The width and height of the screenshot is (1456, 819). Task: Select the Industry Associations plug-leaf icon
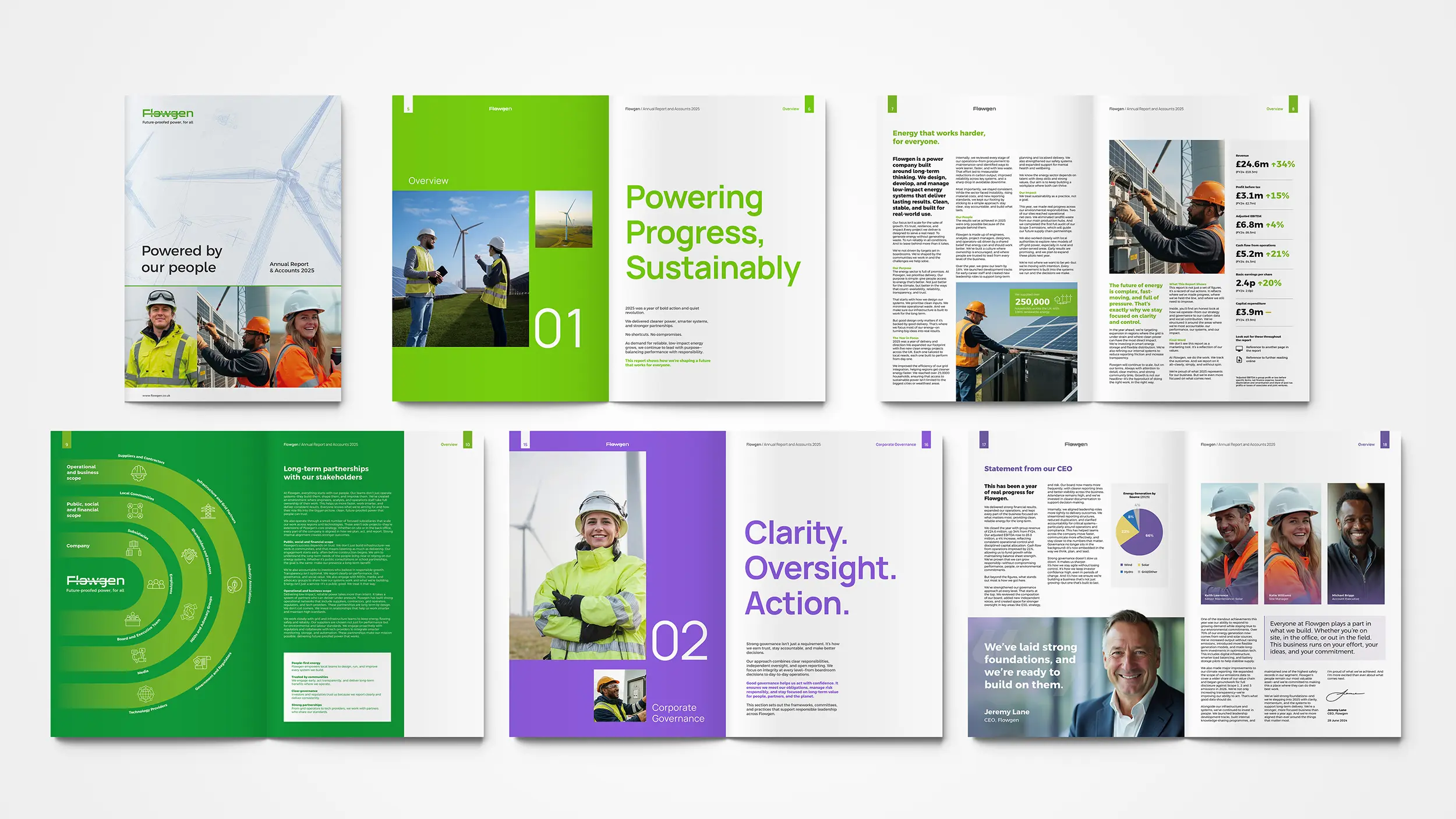click(x=234, y=585)
